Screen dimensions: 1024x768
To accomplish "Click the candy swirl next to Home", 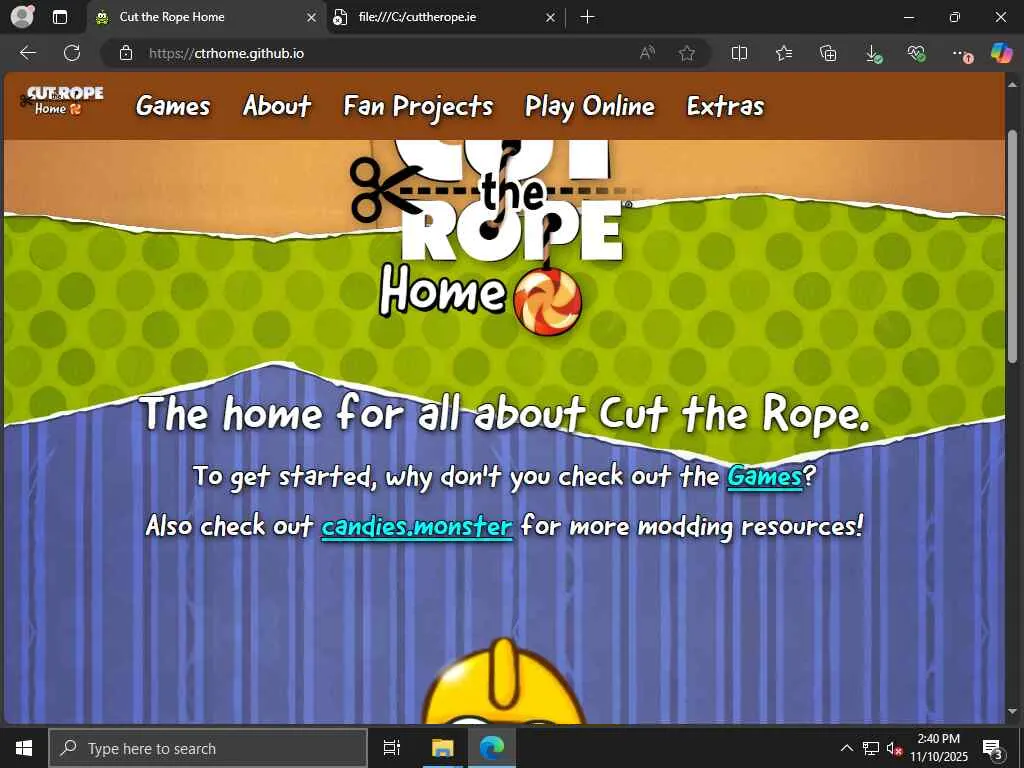I will 547,302.
